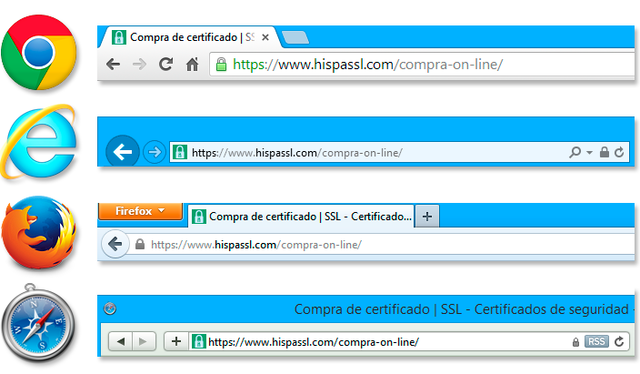
Task: Open the orange Firefox menu button
Action: [x=140, y=211]
